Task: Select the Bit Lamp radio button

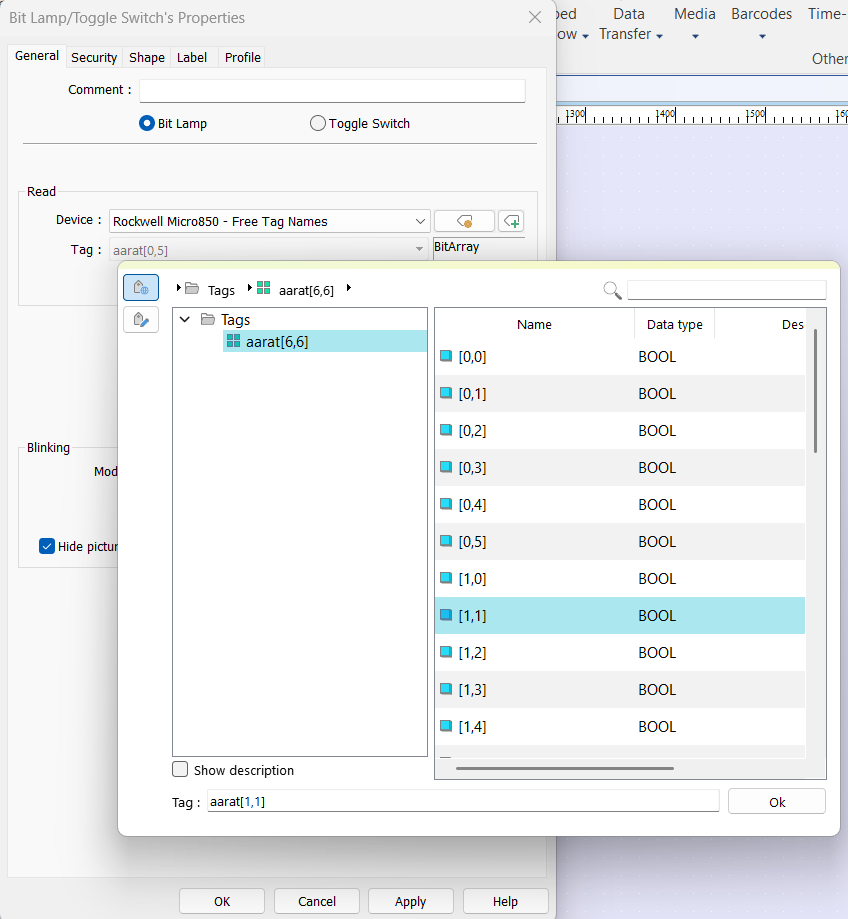Action: [146, 124]
